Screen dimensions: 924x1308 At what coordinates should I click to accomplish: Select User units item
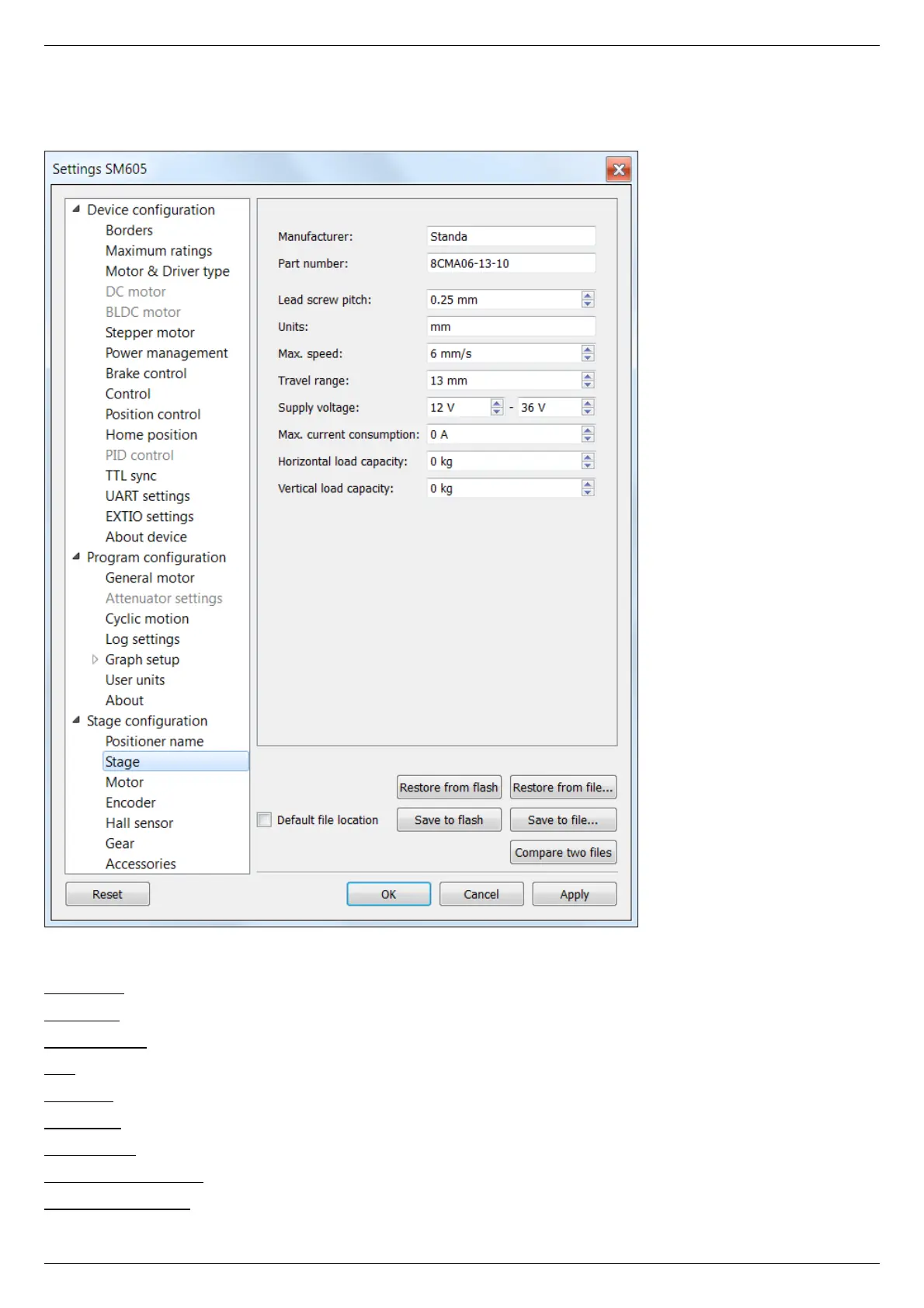(x=135, y=680)
